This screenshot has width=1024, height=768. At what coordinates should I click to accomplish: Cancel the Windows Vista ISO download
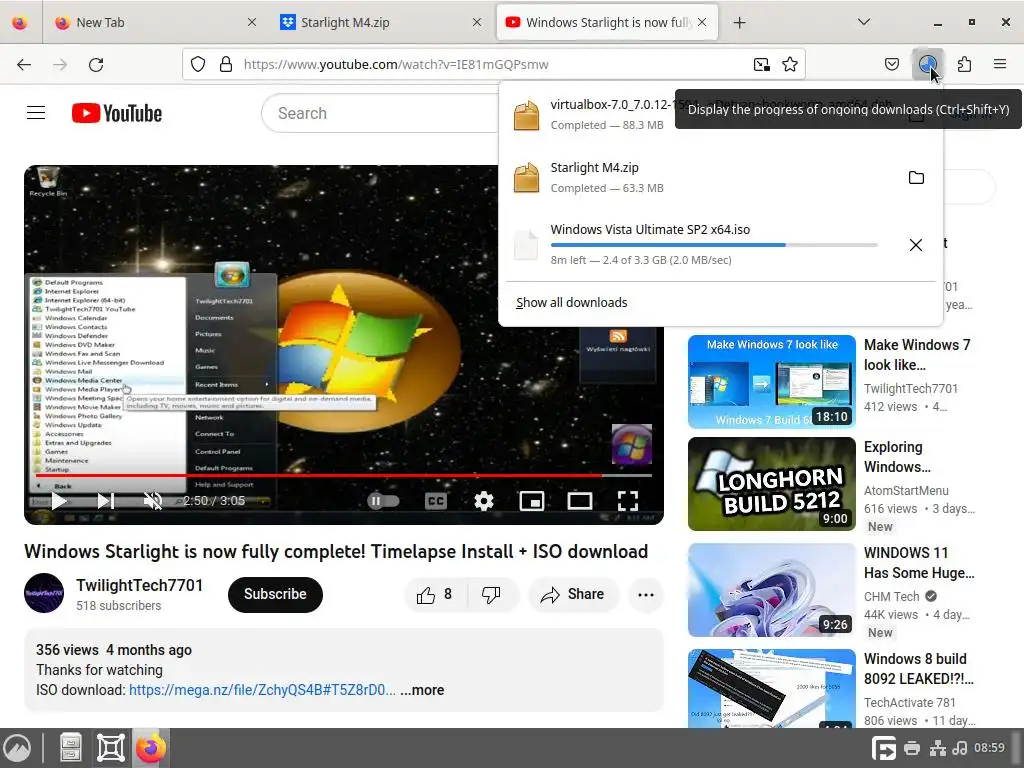(916, 245)
